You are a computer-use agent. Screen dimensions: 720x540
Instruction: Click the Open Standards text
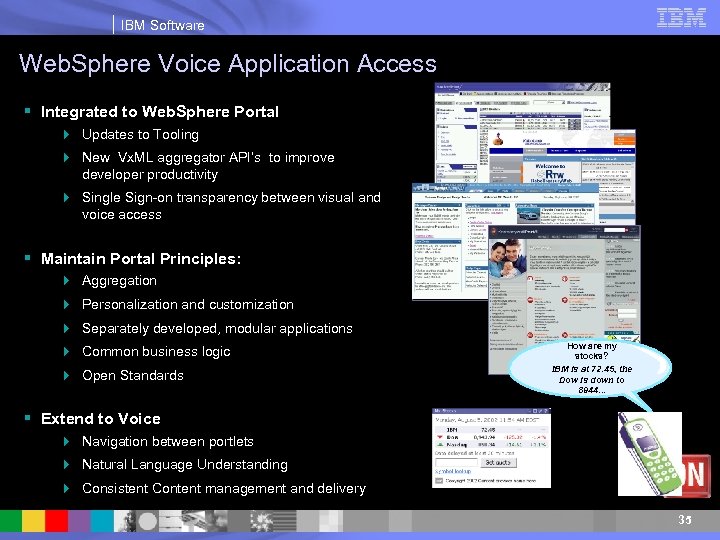click(133, 376)
